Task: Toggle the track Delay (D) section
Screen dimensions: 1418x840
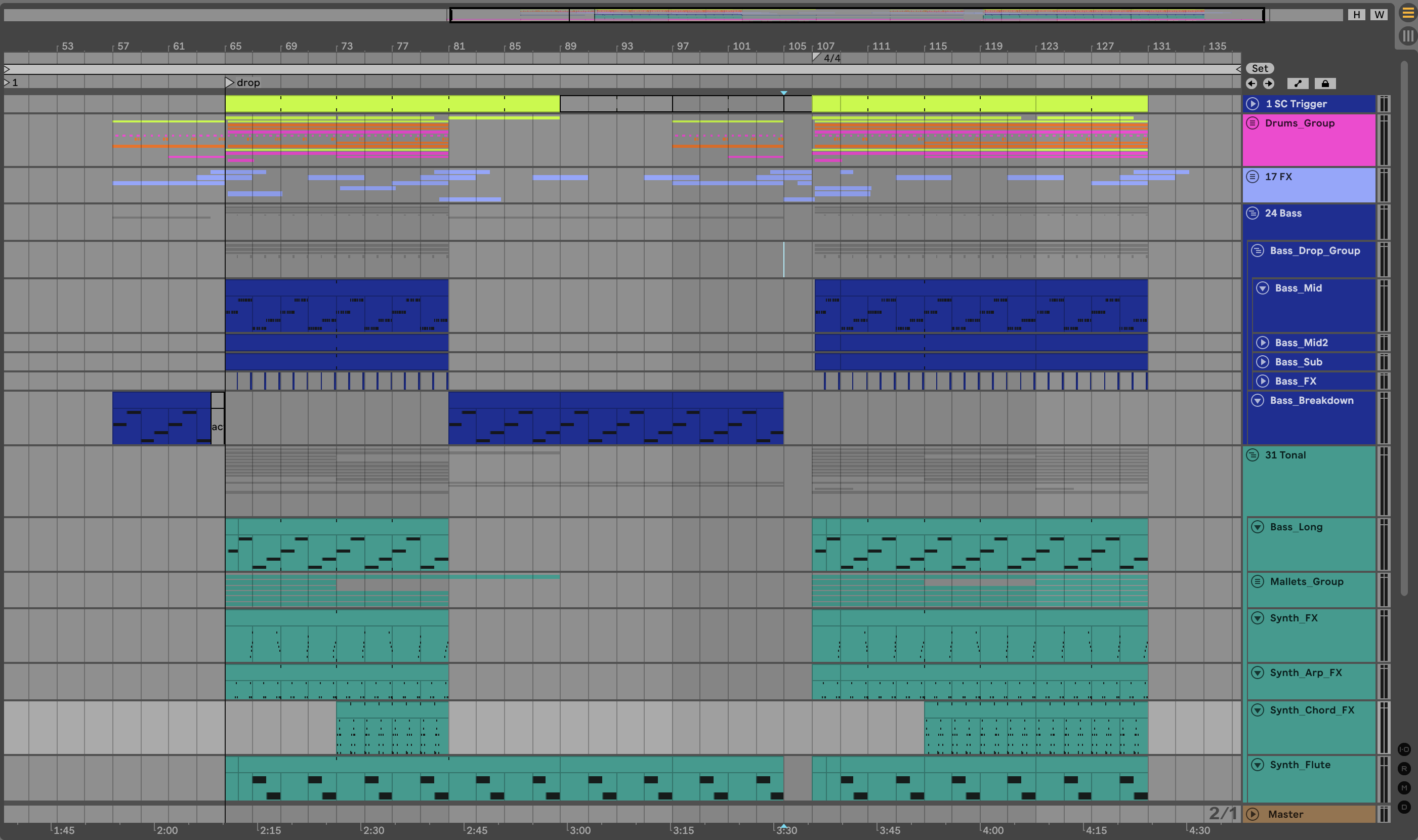Action: point(1404,807)
